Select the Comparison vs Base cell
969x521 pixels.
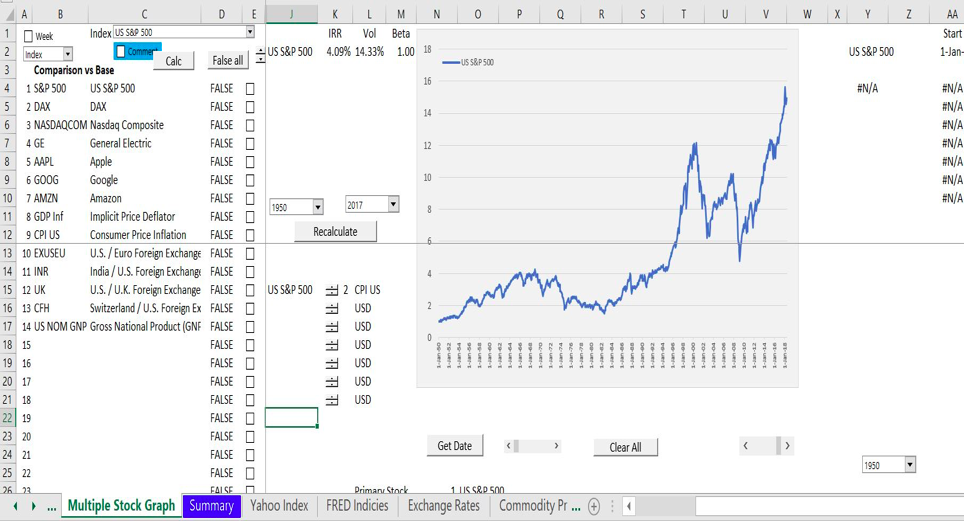pos(74,70)
